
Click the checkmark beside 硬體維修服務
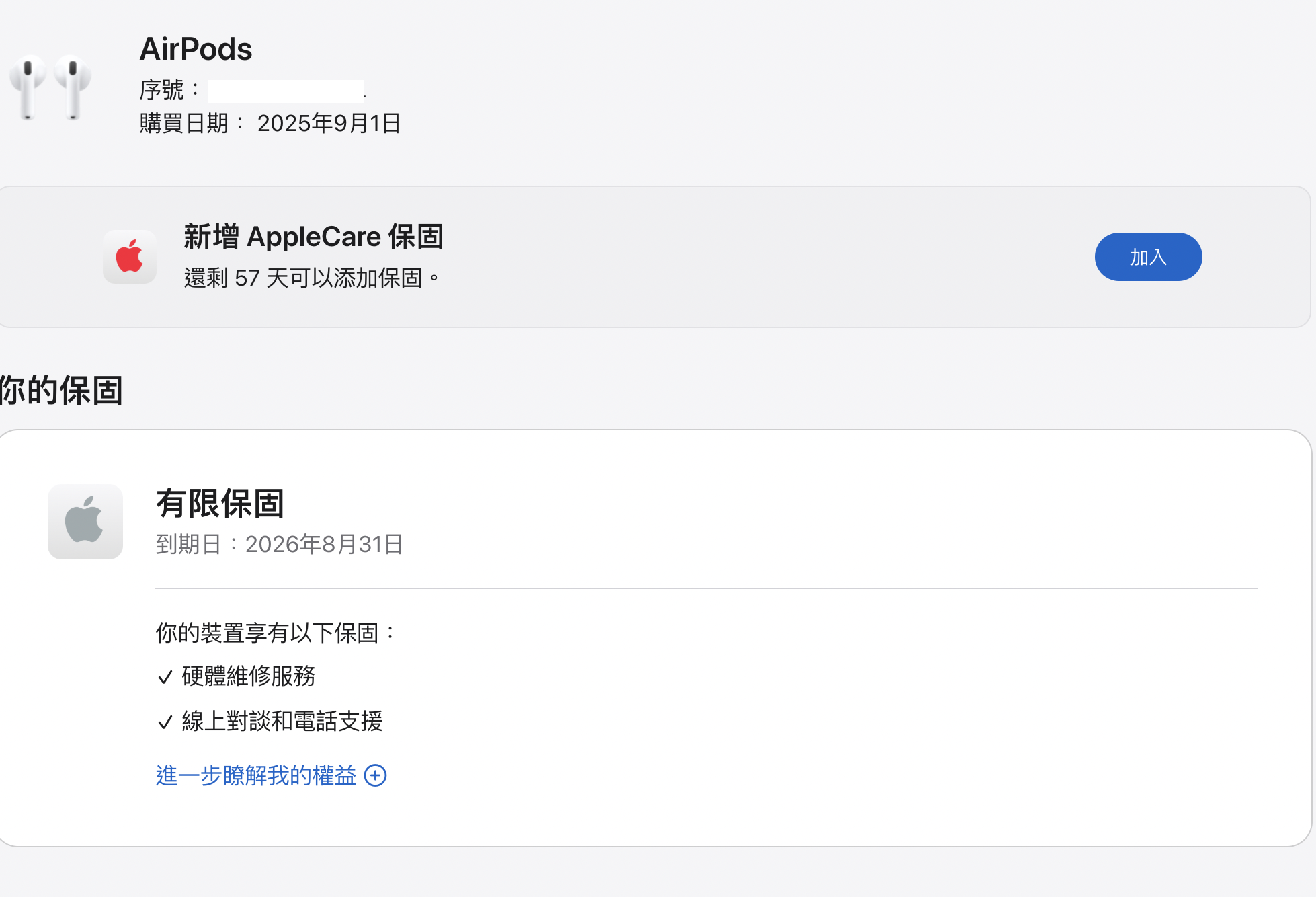point(165,677)
